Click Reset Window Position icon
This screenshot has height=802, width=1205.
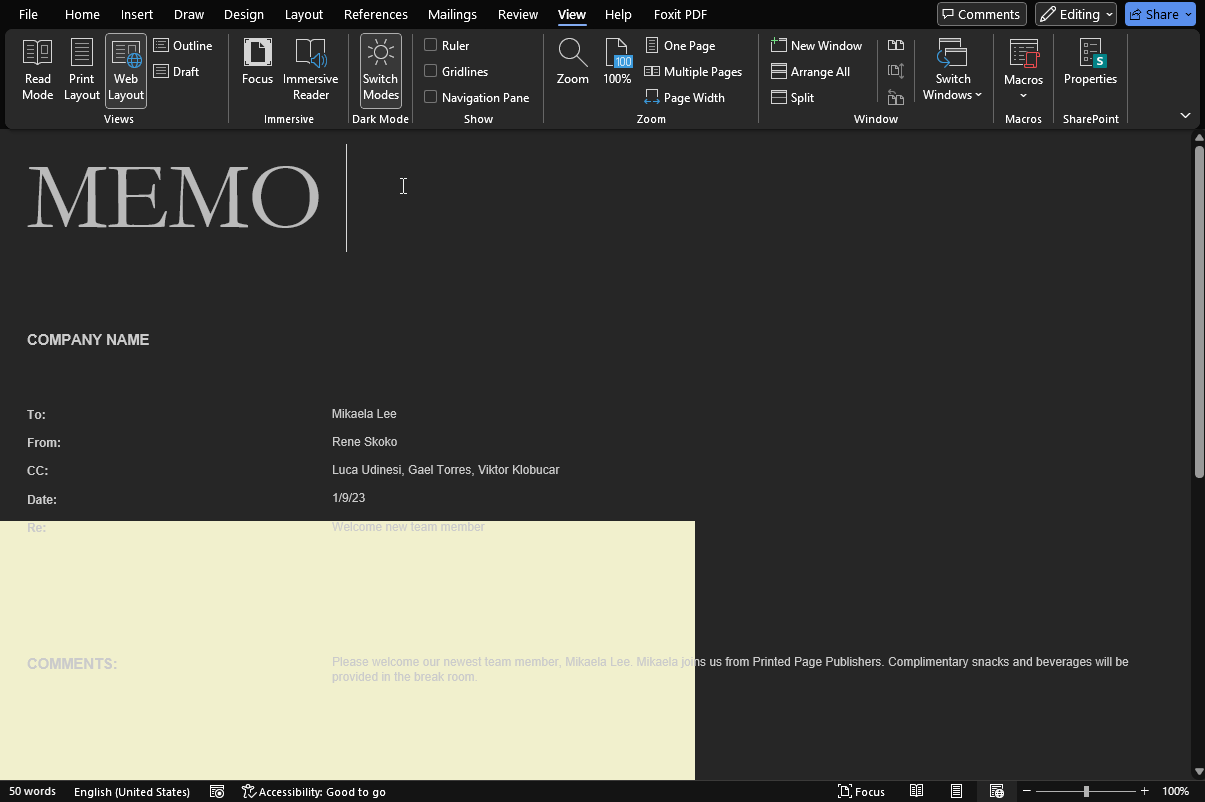896,98
